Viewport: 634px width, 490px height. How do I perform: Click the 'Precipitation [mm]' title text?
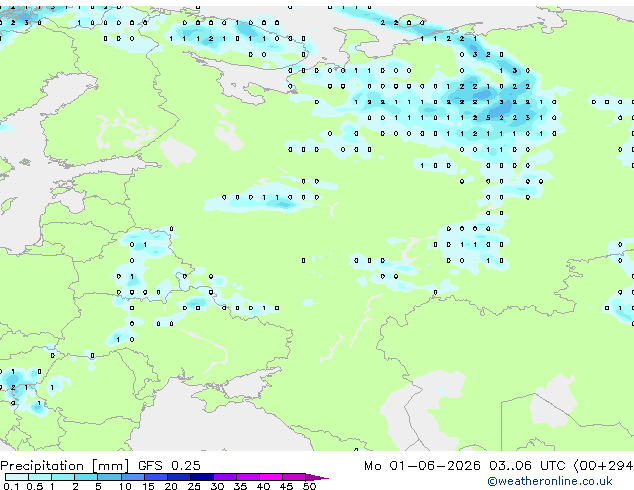[x=65, y=466]
